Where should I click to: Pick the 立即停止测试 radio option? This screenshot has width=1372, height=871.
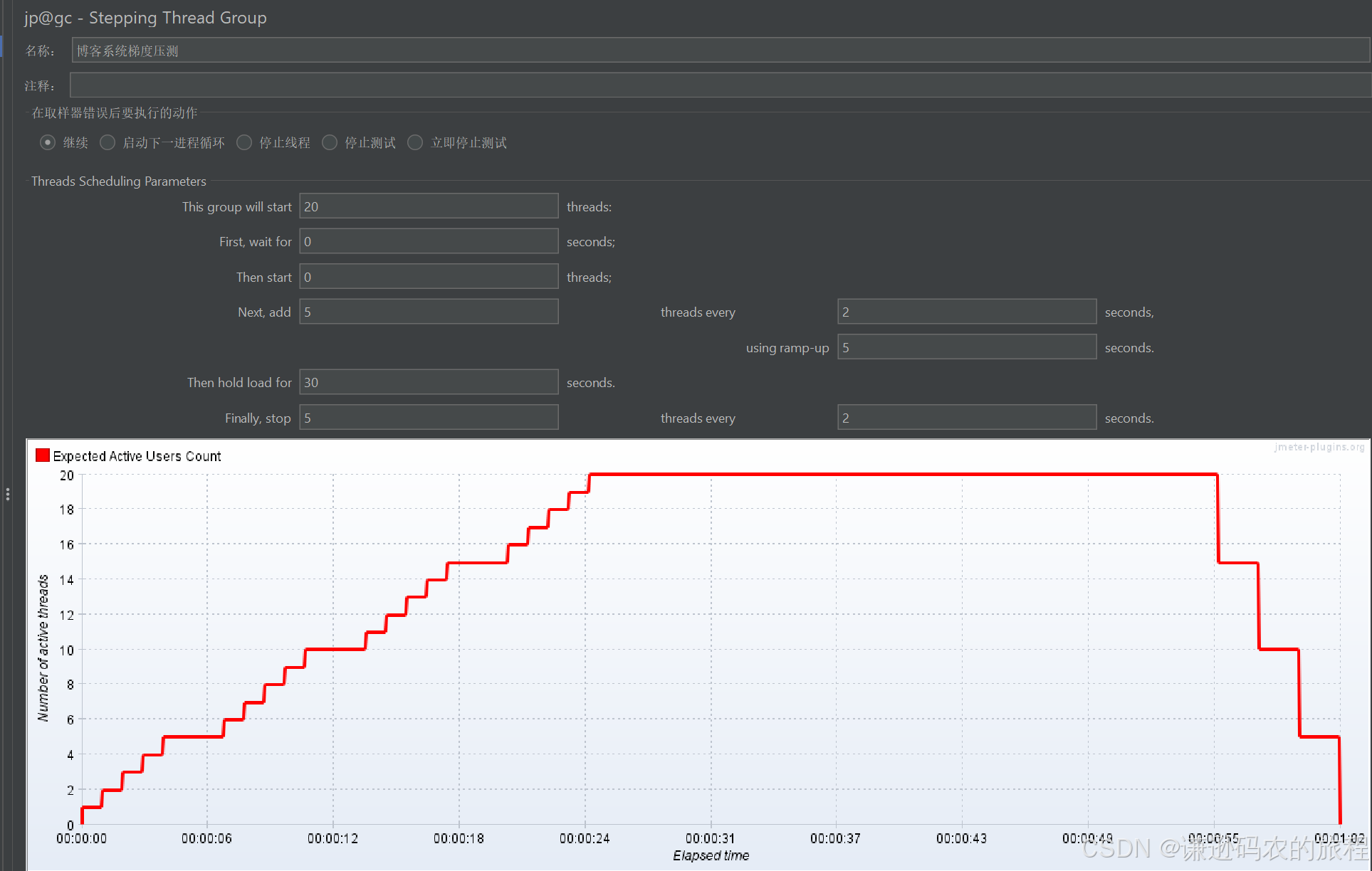pos(415,142)
